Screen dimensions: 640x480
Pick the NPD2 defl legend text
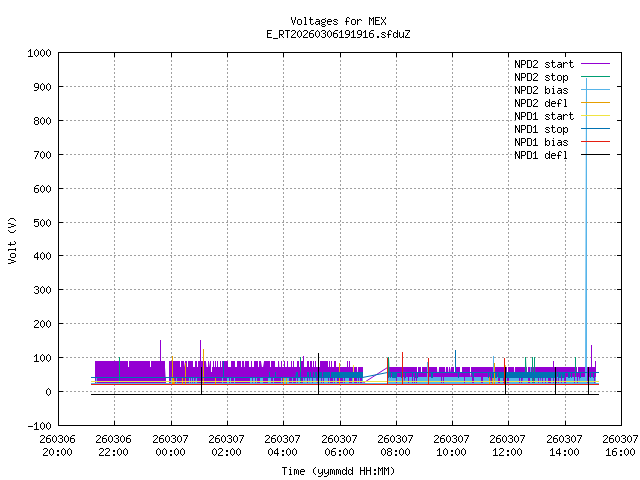pos(541,103)
